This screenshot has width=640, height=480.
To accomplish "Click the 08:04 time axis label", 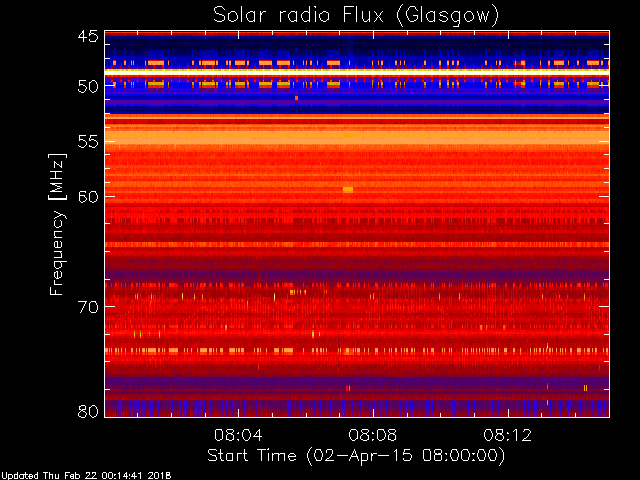I will [x=238, y=435].
